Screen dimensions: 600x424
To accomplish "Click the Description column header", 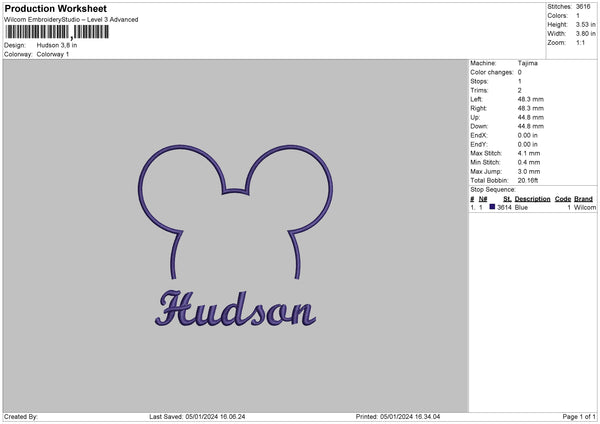I will [532, 199].
